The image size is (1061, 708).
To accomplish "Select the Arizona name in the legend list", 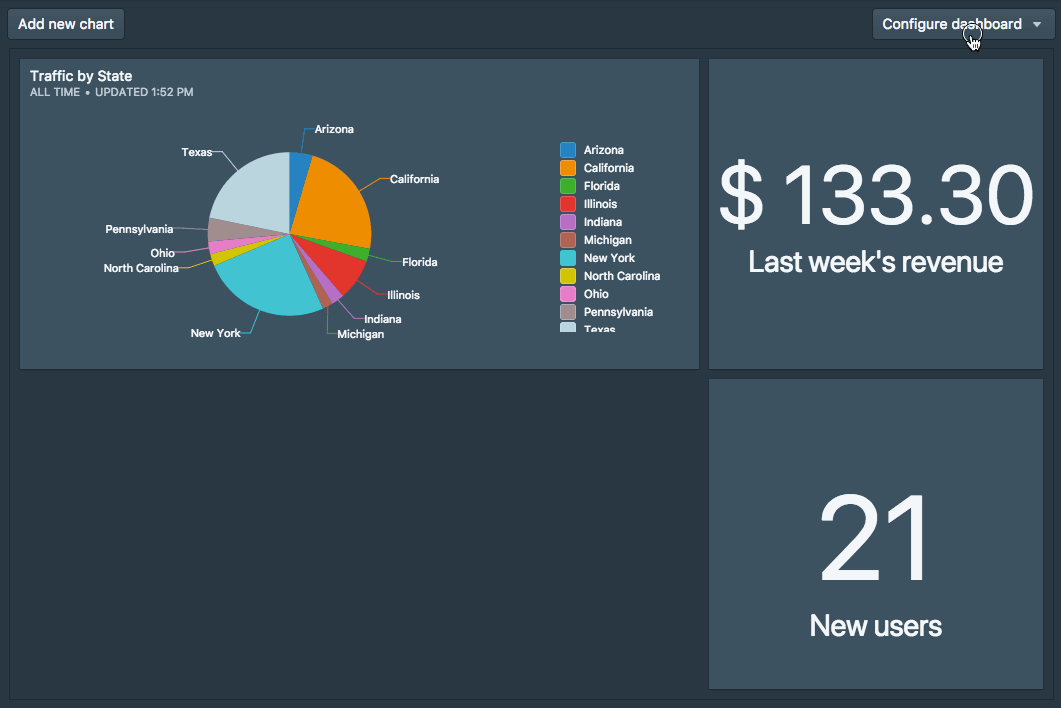I will (604, 150).
